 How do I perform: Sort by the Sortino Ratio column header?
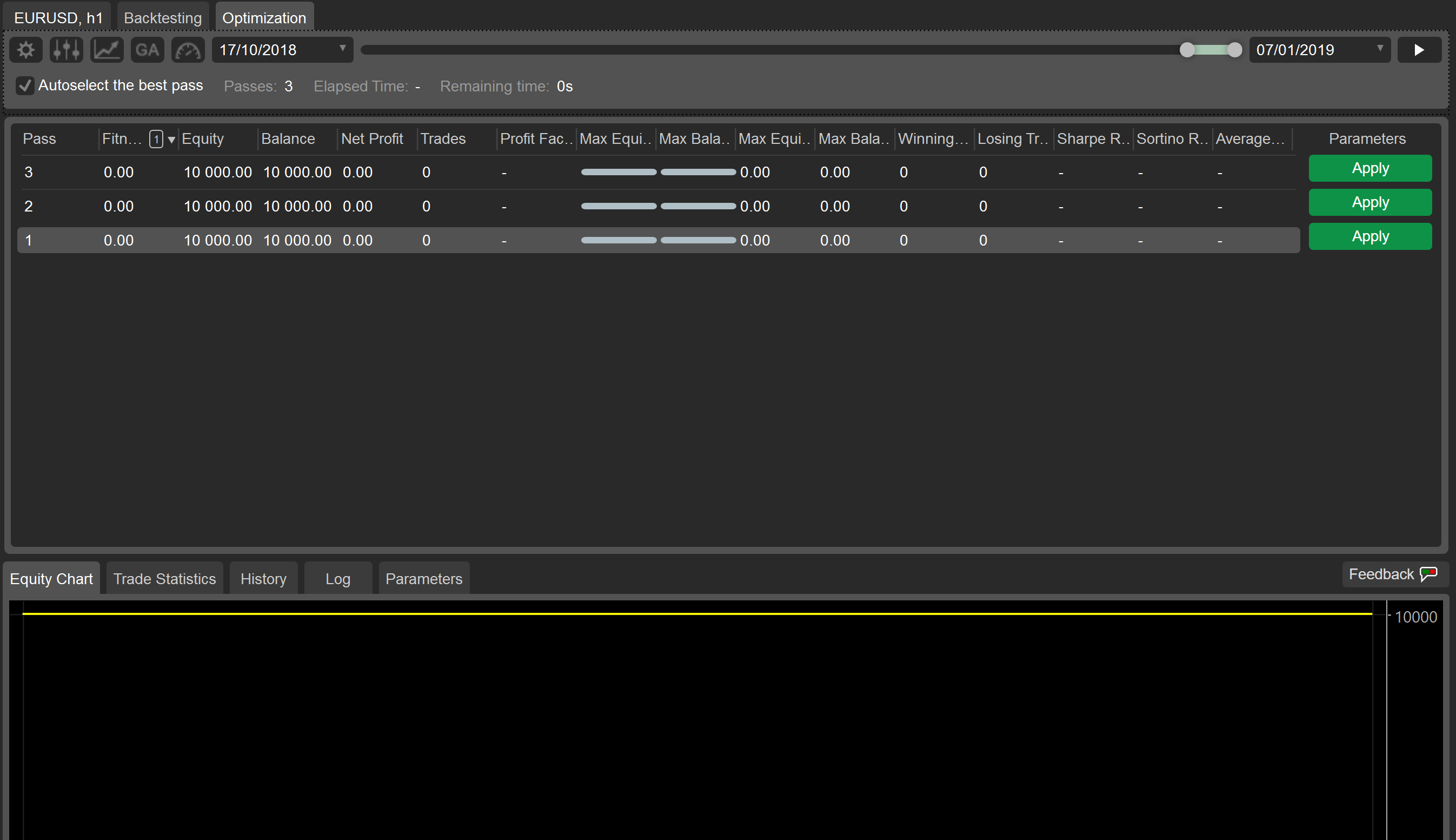(1172, 139)
